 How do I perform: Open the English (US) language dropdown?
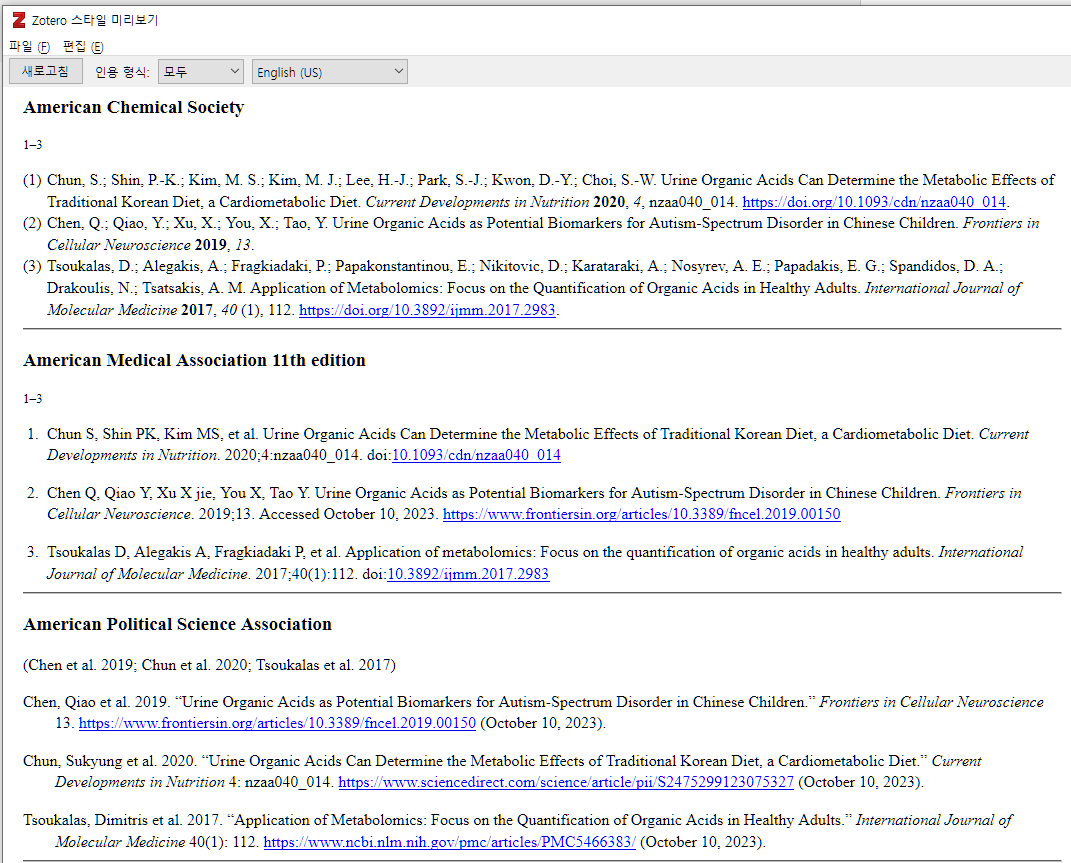click(330, 72)
